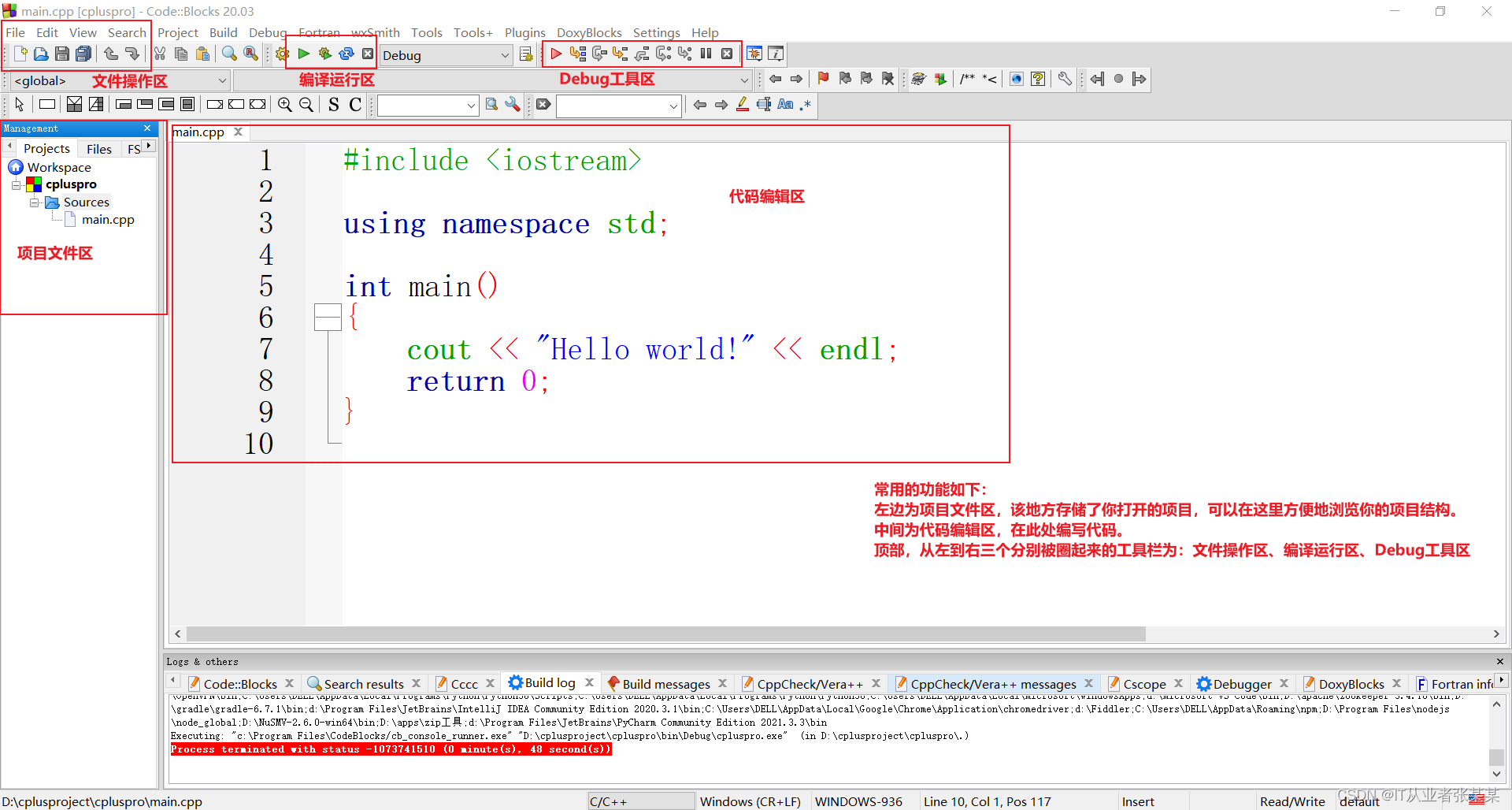Open Replace with the magnifier-R icon

250,54
